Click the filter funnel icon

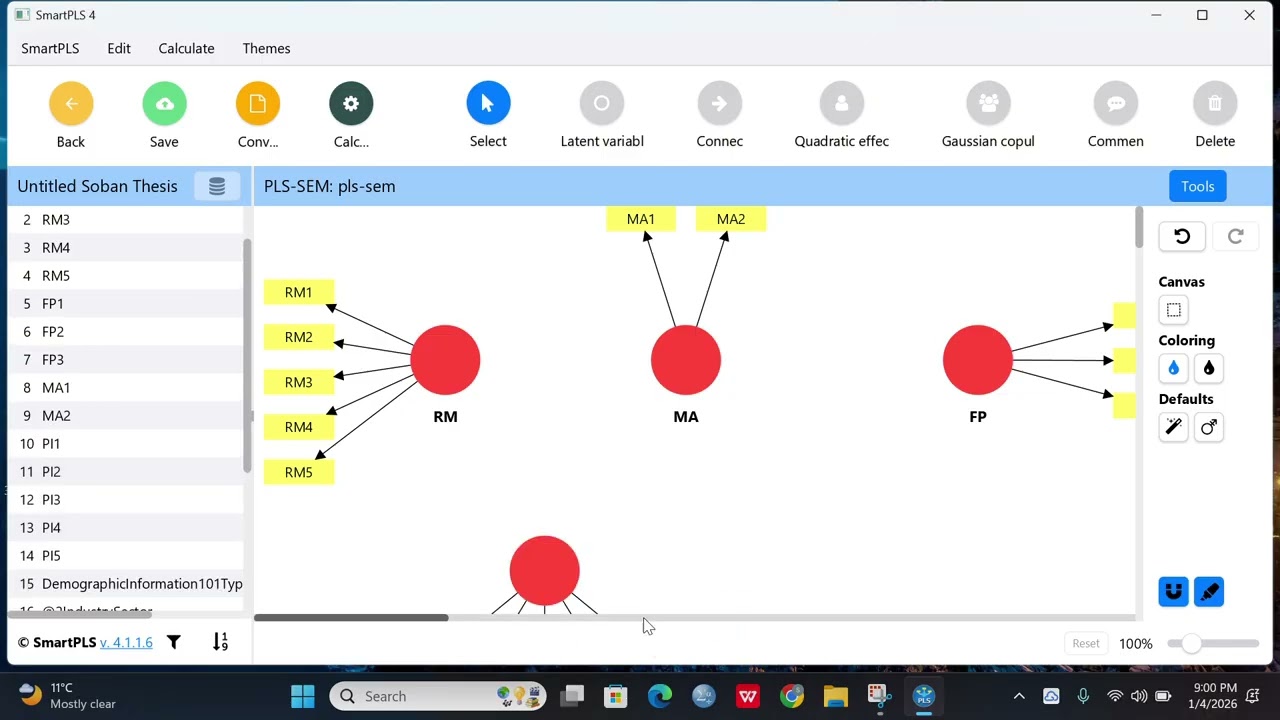174,642
